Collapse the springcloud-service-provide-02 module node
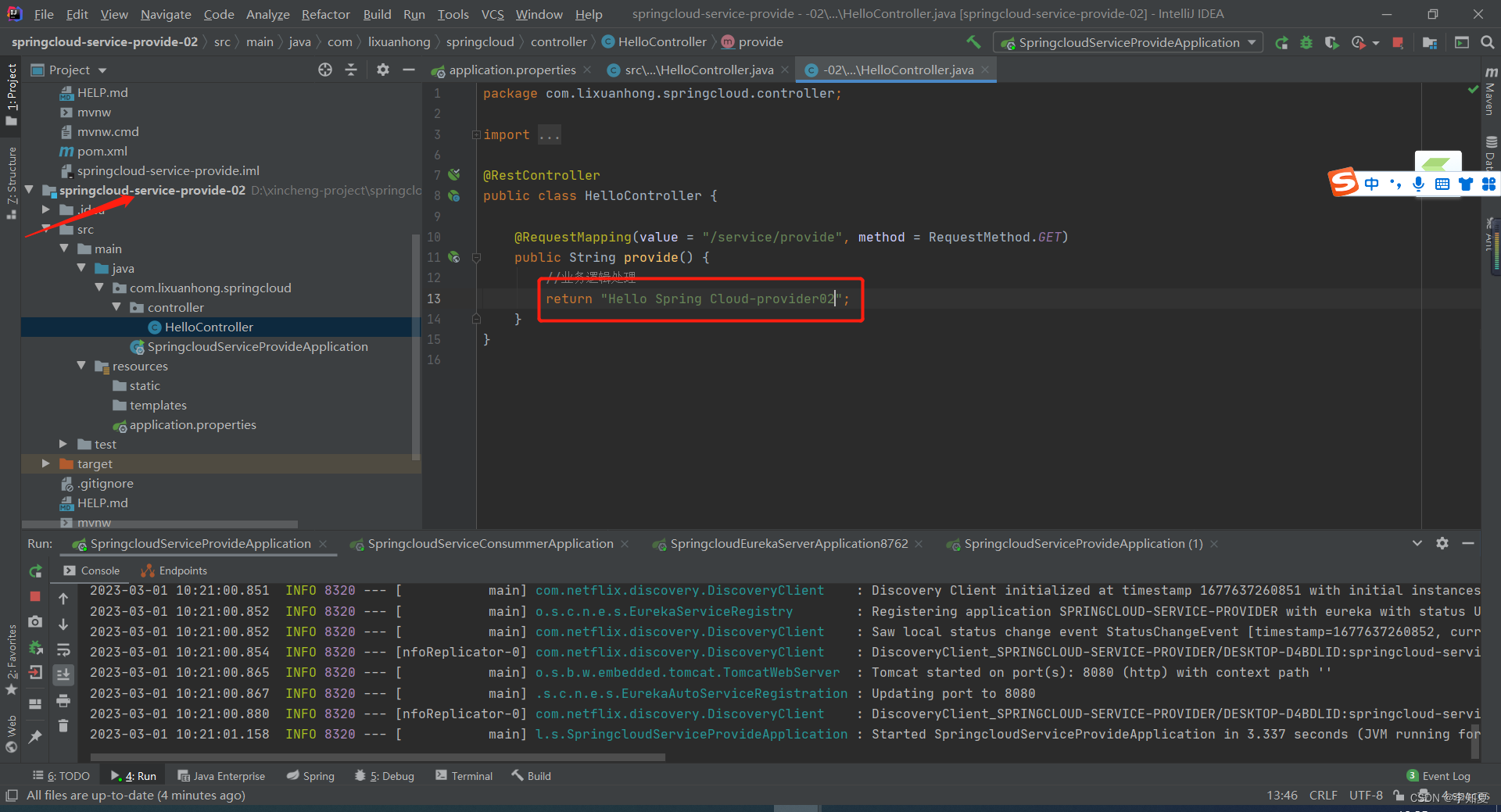Image resolution: width=1501 pixels, height=812 pixels. tap(29, 190)
